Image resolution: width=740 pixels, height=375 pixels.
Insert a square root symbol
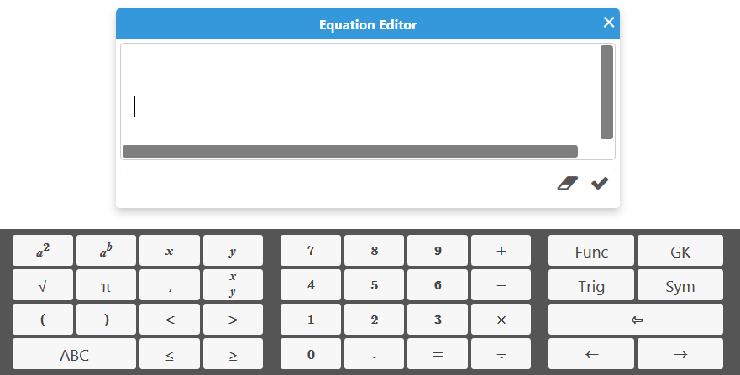pos(43,285)
